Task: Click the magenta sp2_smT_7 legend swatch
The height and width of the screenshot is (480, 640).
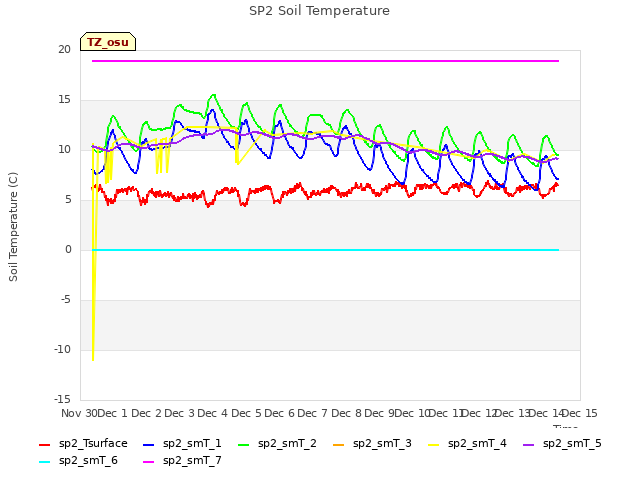Action: [x=149, y=462]
